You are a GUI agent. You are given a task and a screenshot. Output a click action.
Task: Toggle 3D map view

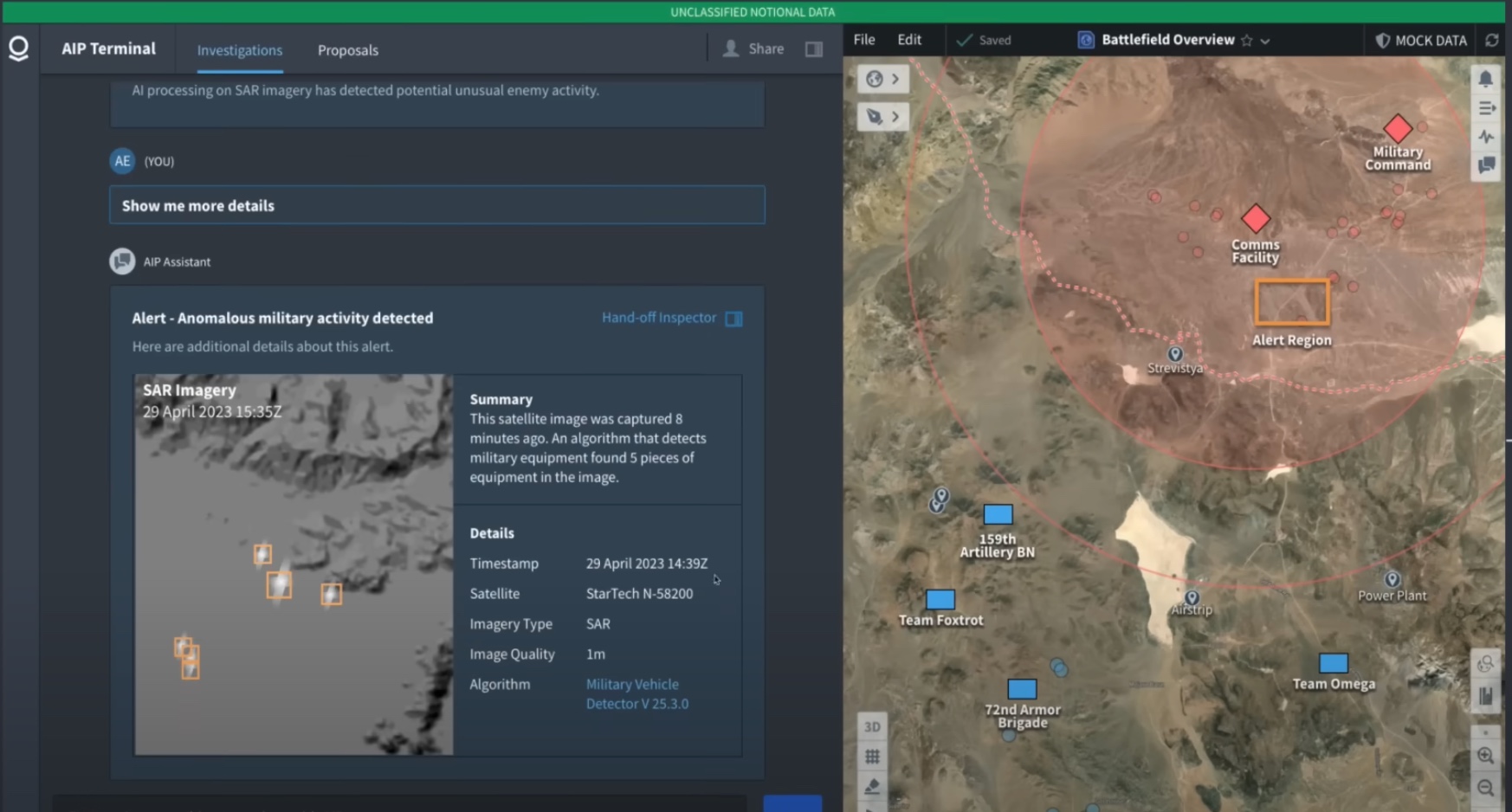(x=872, y=726)
